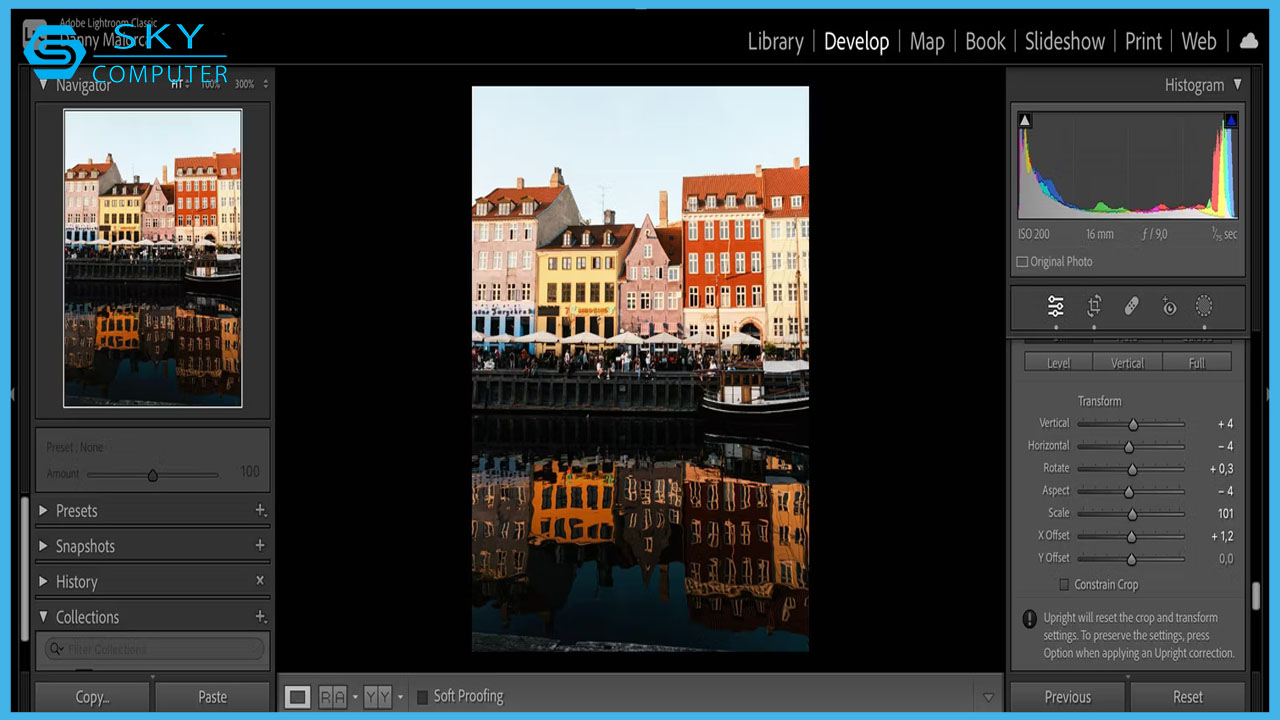Add a new preset with the plus icon

coord(260,511)
